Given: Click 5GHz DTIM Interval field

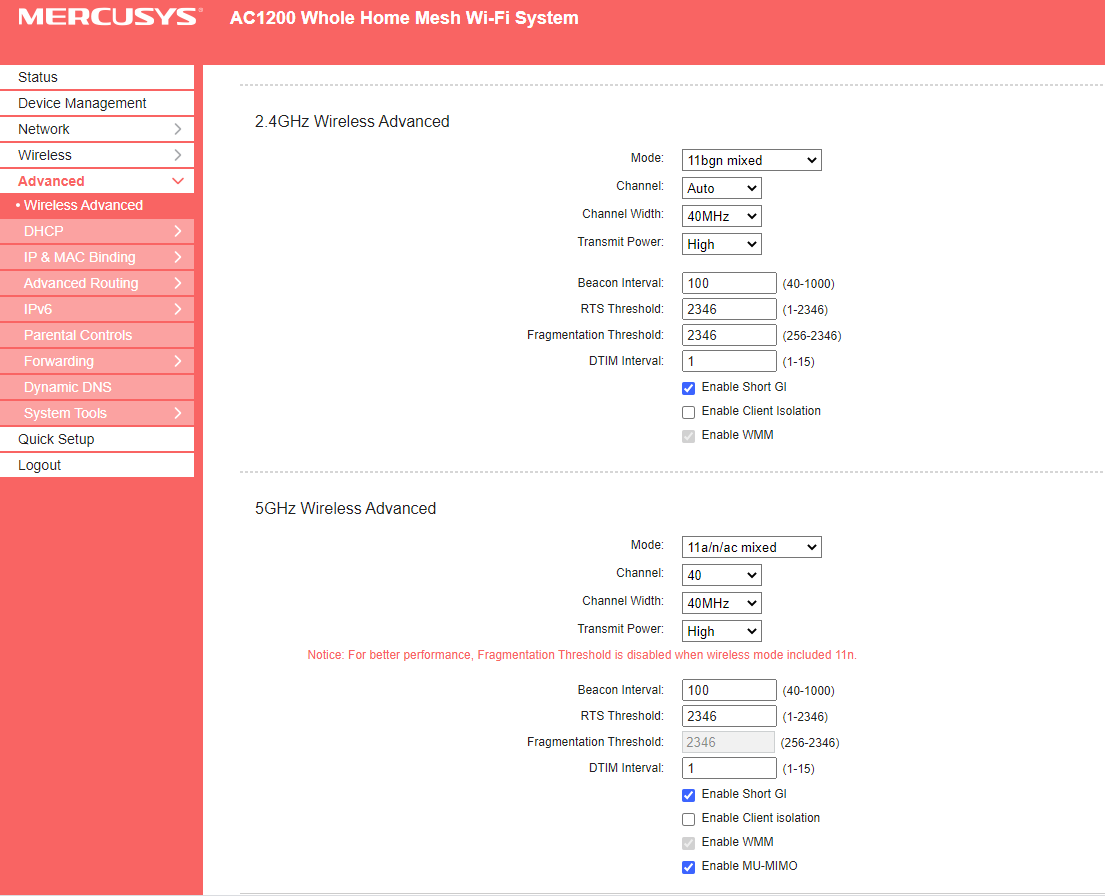Looking at the screenshot, I should point(729,768).
